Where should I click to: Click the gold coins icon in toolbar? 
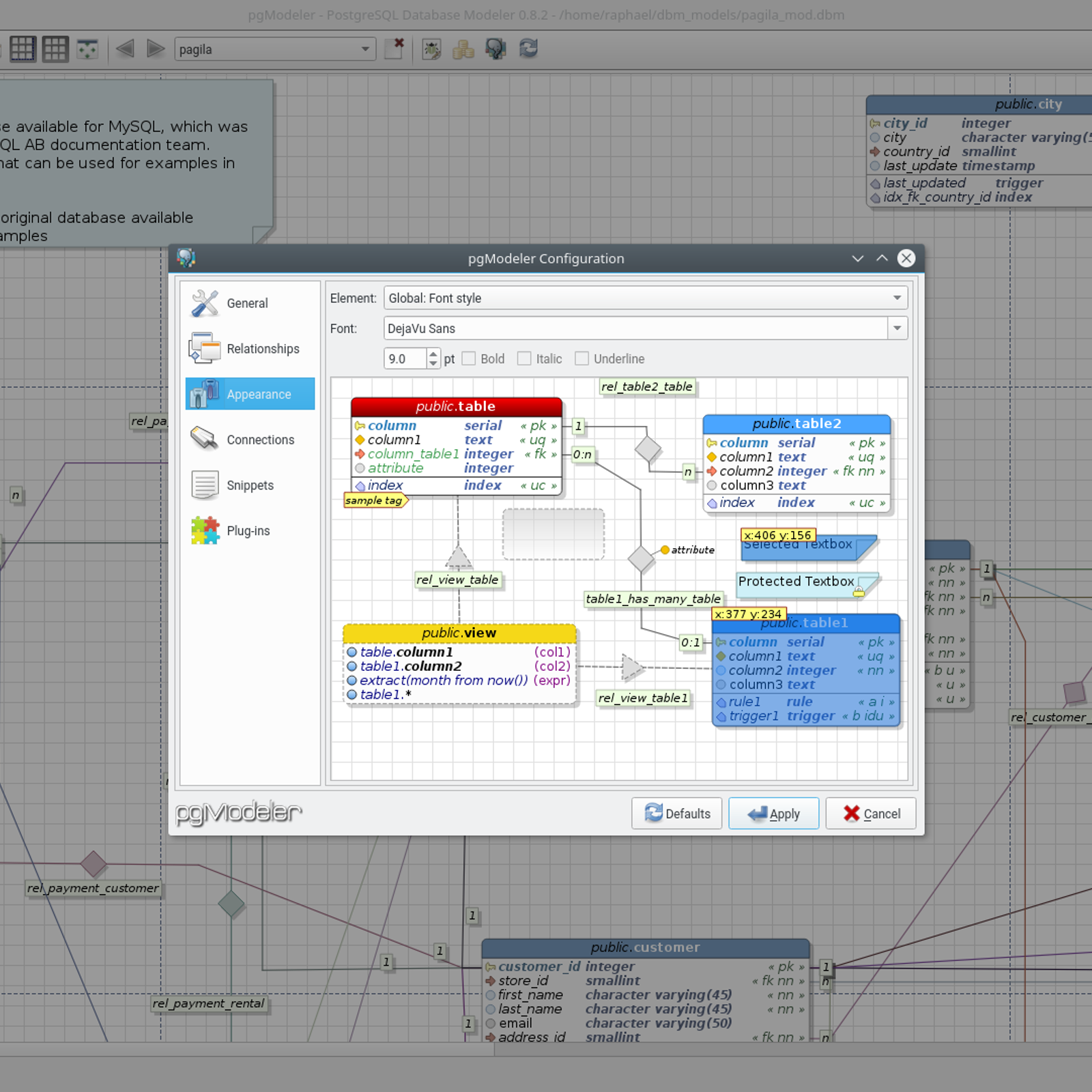click(463, 49)
